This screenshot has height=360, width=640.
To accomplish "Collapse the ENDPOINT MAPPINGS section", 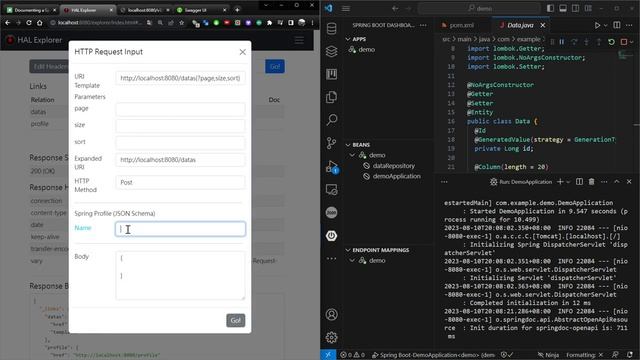I will tap(348, 250).
